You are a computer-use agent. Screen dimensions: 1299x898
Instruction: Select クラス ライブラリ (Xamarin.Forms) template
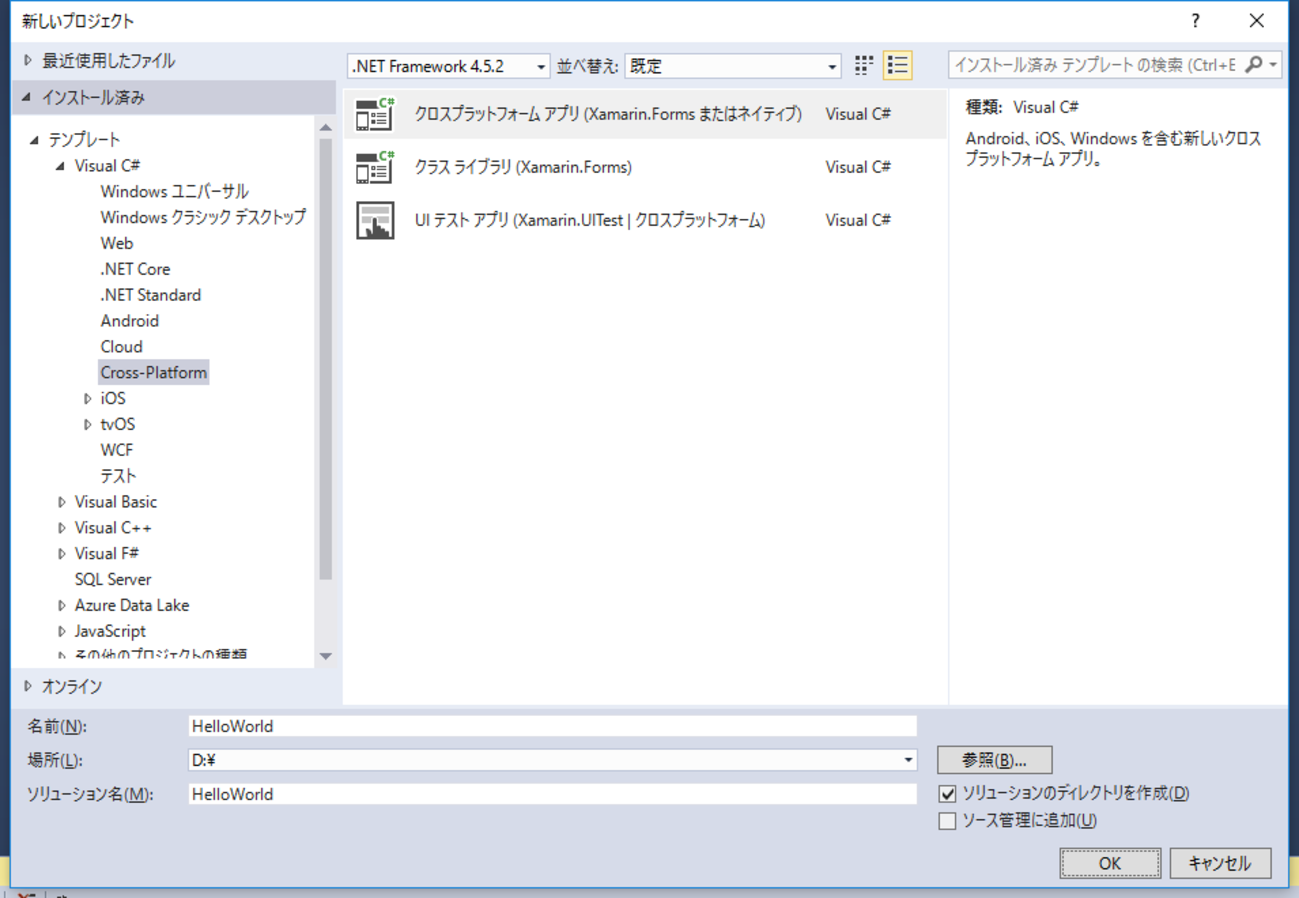pos(645,167)
